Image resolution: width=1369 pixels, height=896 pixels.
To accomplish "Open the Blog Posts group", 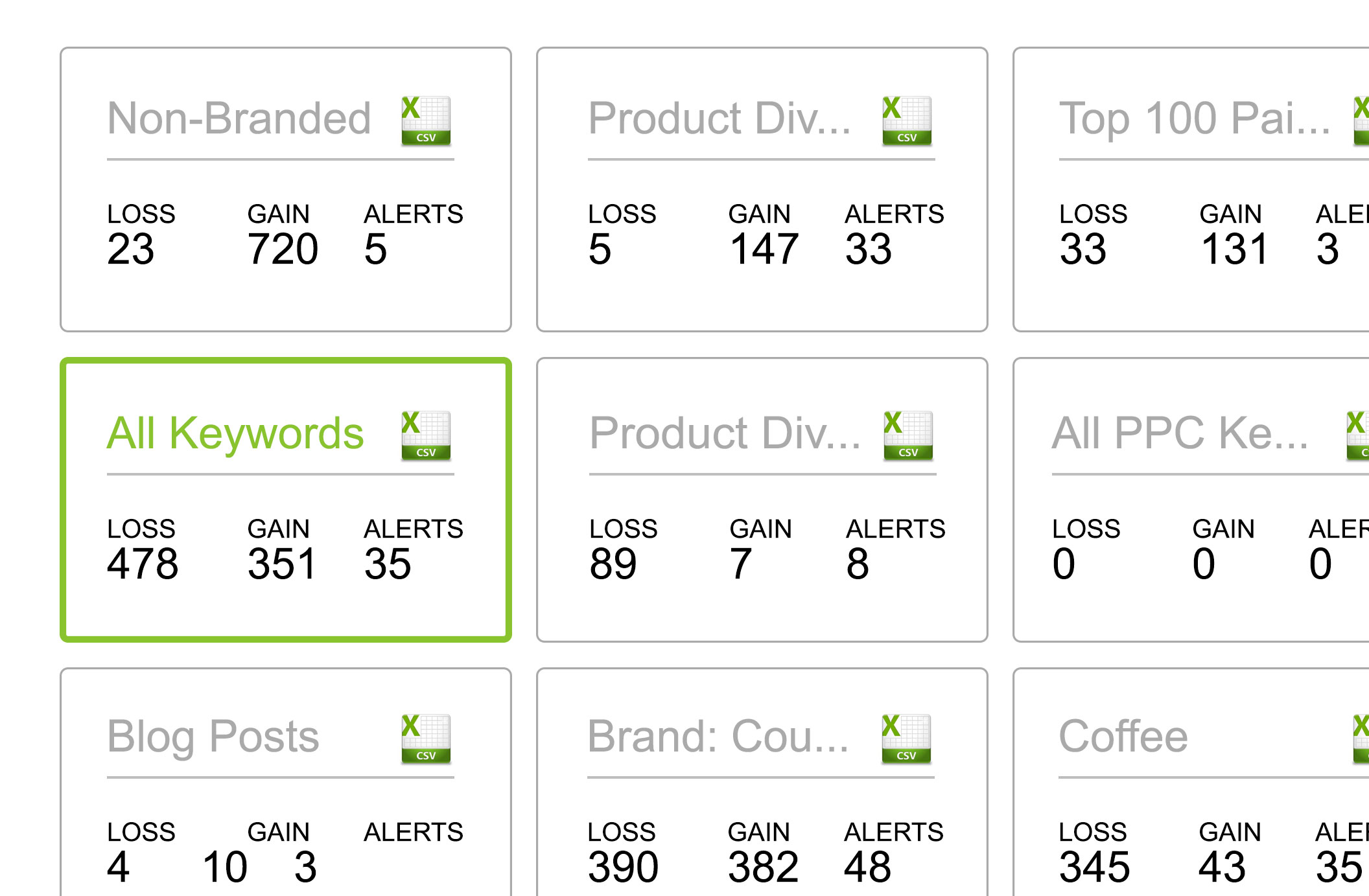I will click(213, 737).
